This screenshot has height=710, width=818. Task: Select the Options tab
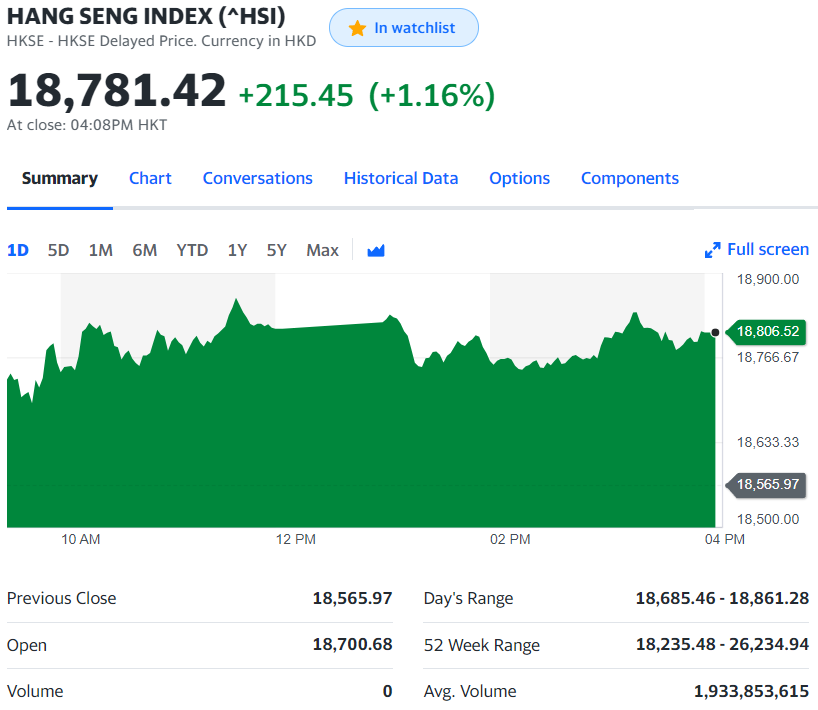(x=520, y=178)
